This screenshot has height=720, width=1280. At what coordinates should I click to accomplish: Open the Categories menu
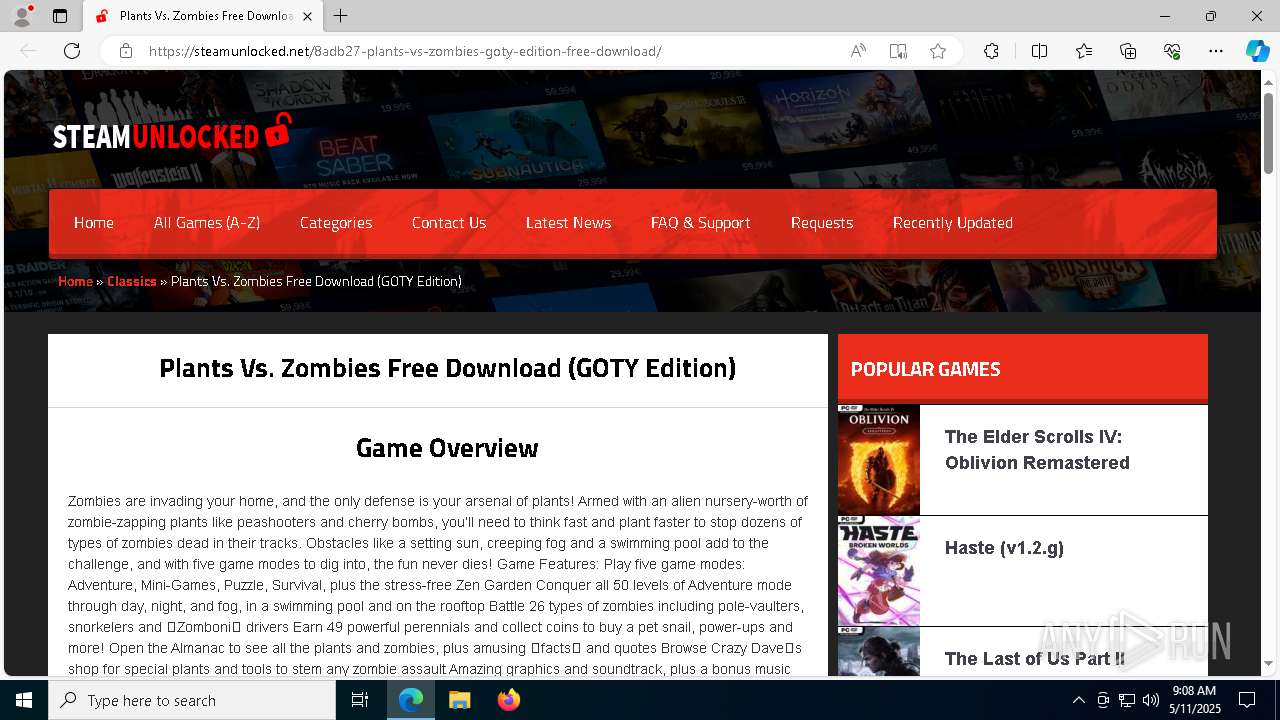[336, 223]
